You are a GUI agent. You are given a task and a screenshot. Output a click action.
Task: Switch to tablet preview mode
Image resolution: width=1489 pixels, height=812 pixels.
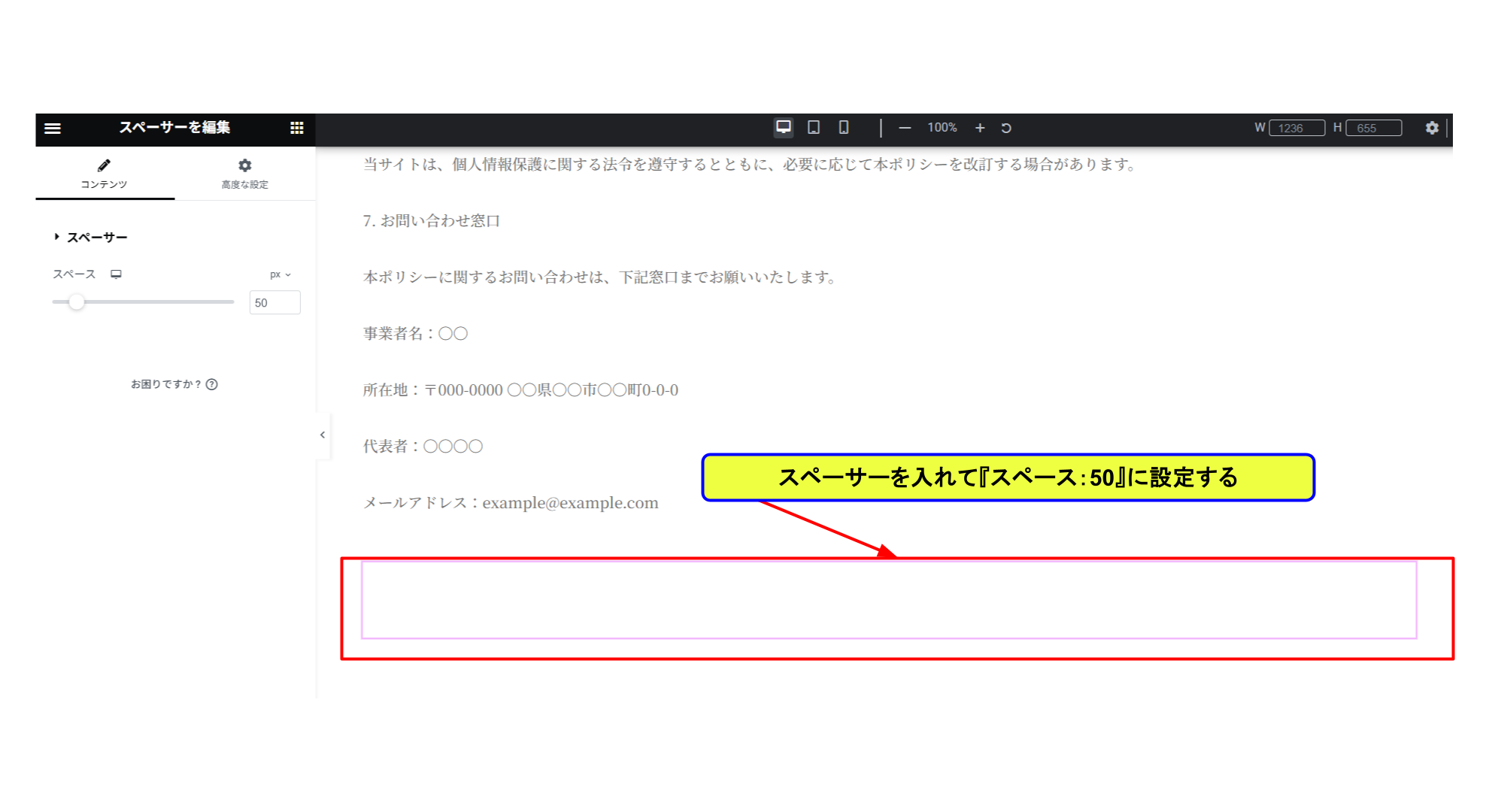pos(814,128)
